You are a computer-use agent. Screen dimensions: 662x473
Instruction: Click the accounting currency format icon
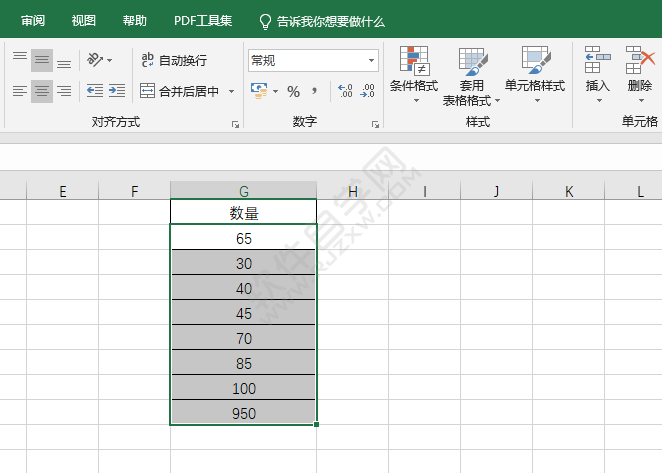click(259, 91)
